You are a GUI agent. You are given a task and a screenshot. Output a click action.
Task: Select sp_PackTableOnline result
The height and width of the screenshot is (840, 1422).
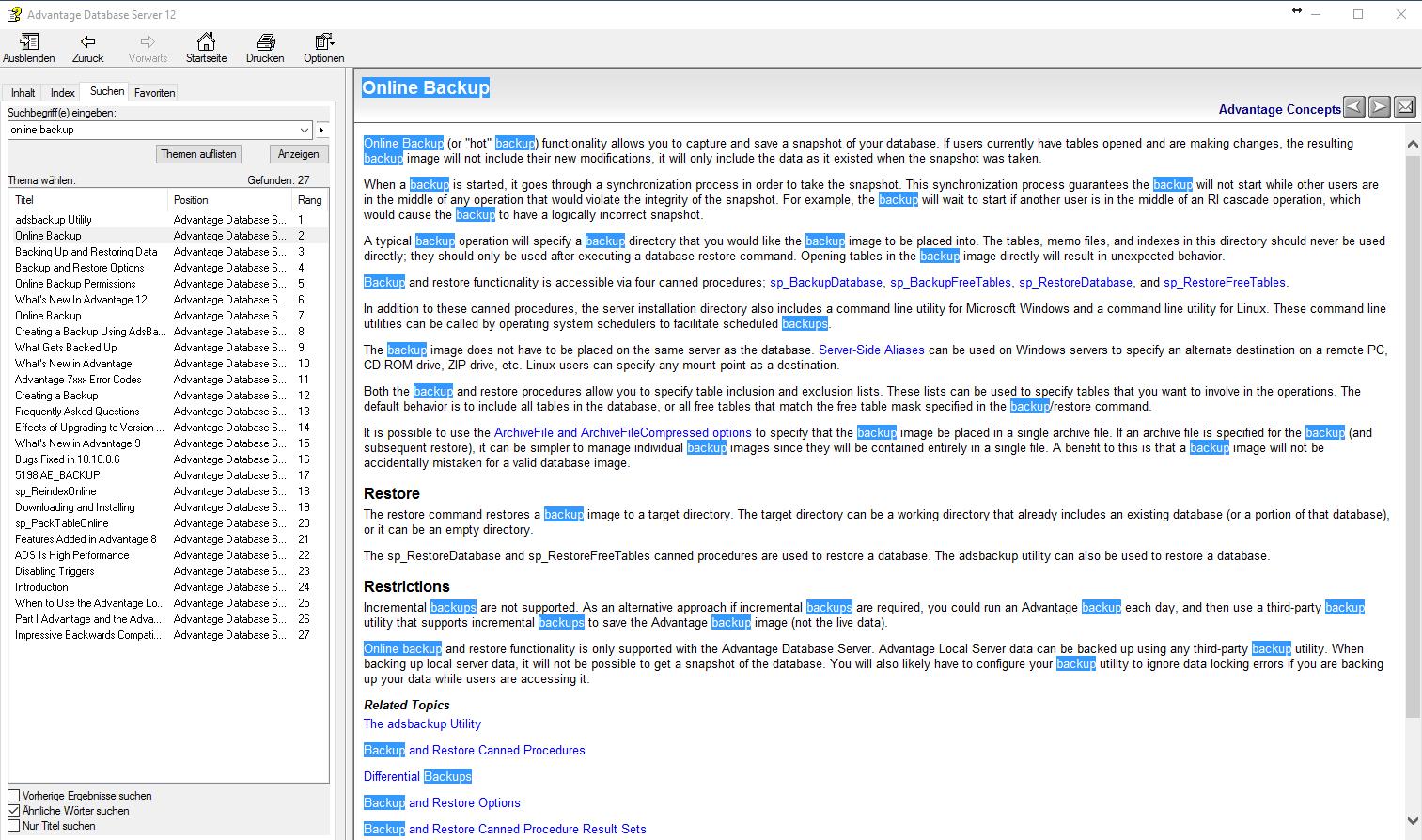[169, 523]
